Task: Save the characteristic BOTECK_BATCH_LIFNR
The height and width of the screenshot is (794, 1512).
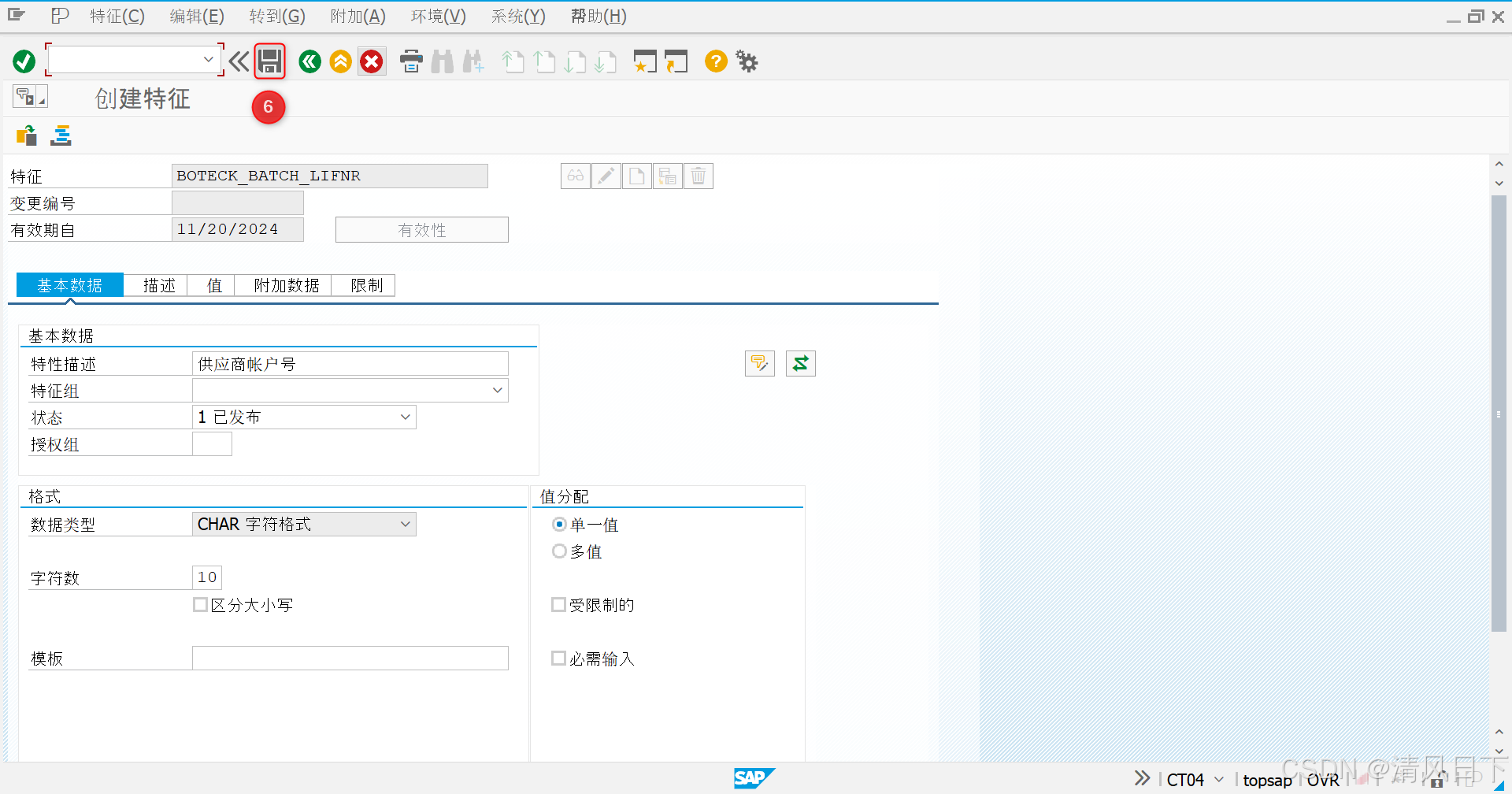Action: (269, 61)
